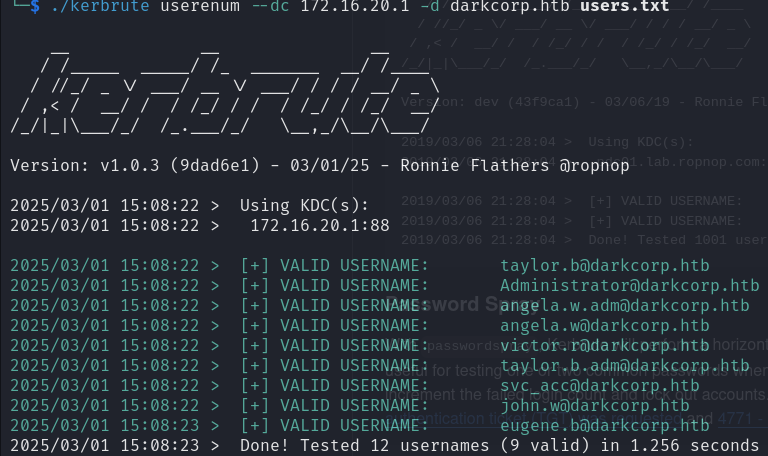768x456 pixels.
Task: Click angela.w@darkcorp.htb username
Action: click(604, 326)
